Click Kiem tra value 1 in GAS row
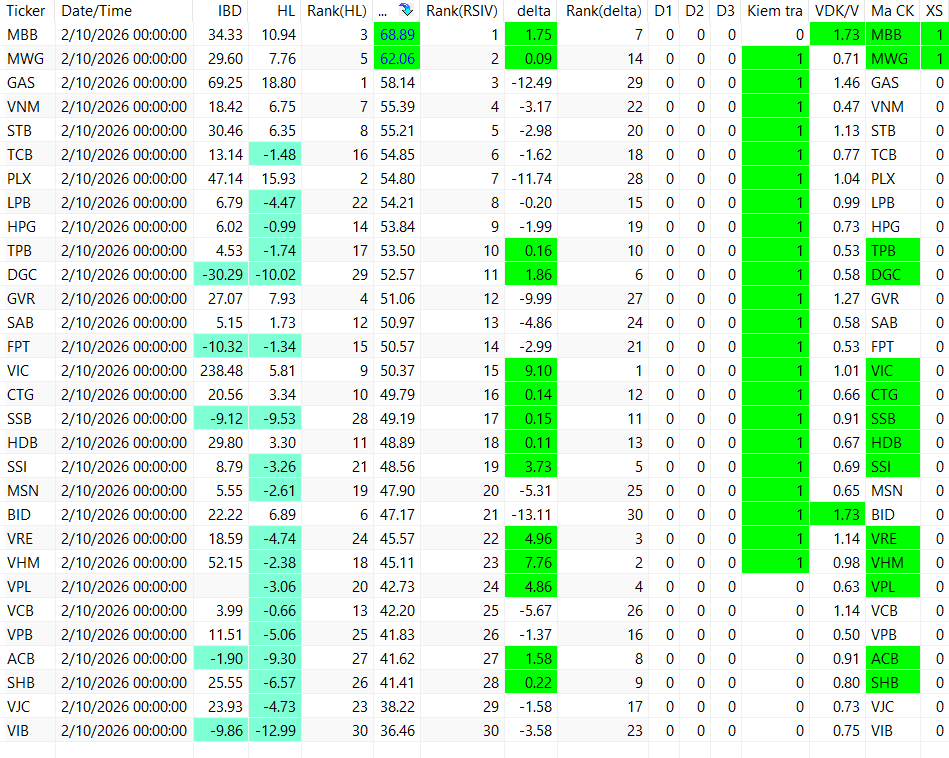 [x=775, y=83]
